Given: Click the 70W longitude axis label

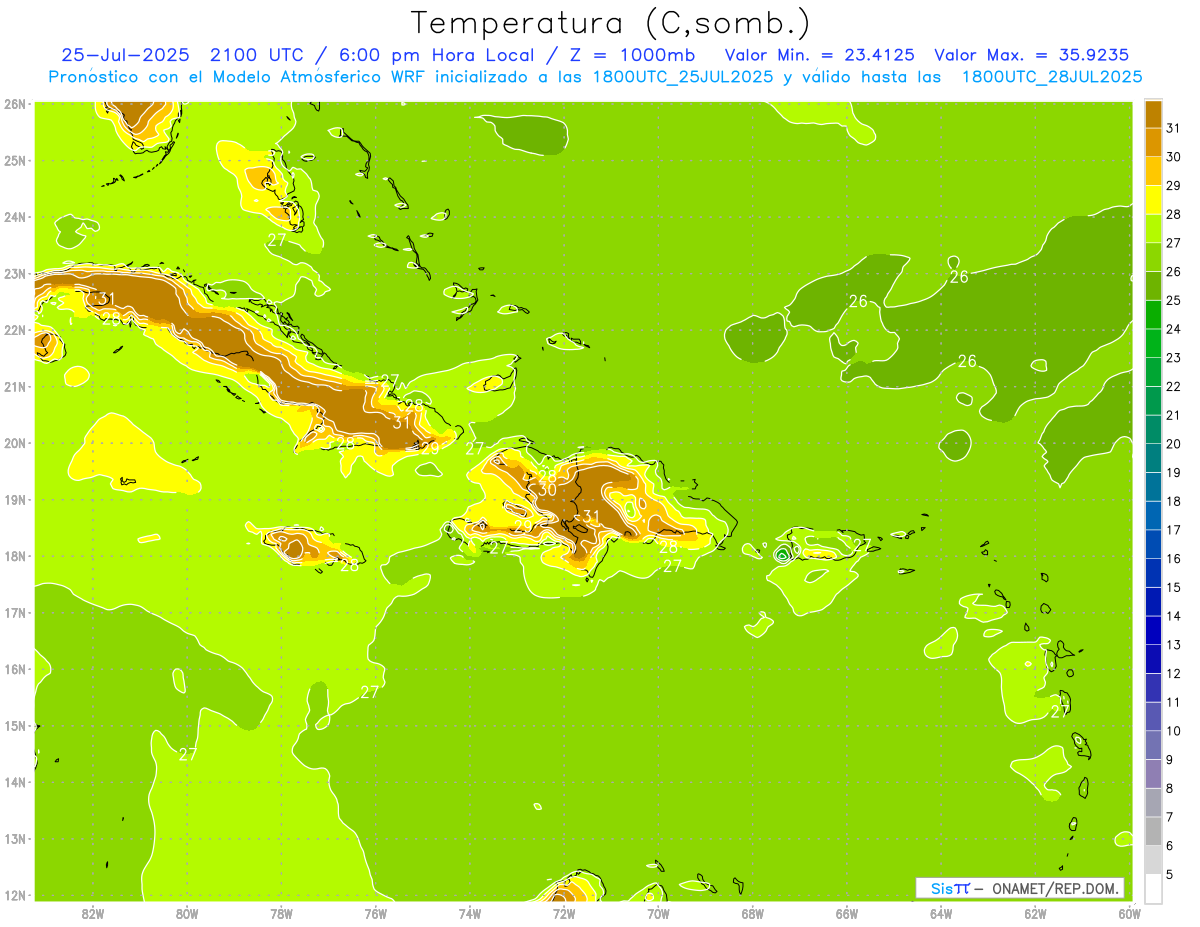Looking at the screenshot, I should point(658,913).
